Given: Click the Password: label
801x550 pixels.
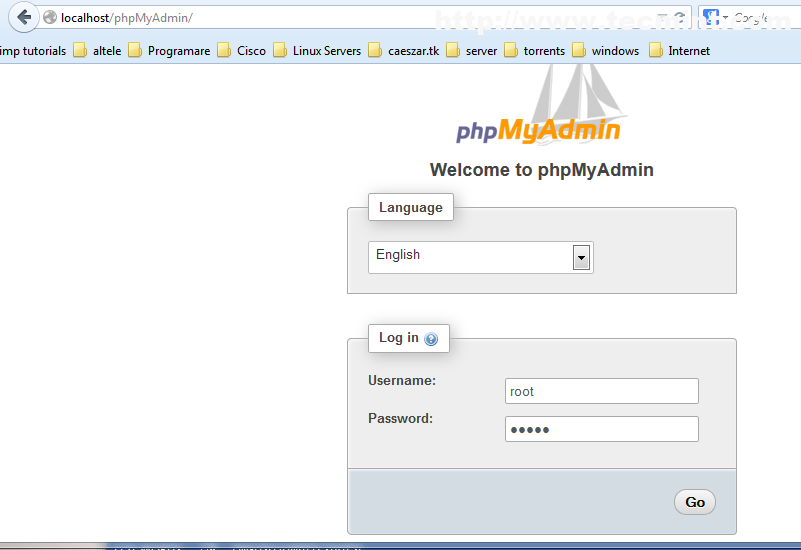Looking at the screenshot, I should pos(400,418).
